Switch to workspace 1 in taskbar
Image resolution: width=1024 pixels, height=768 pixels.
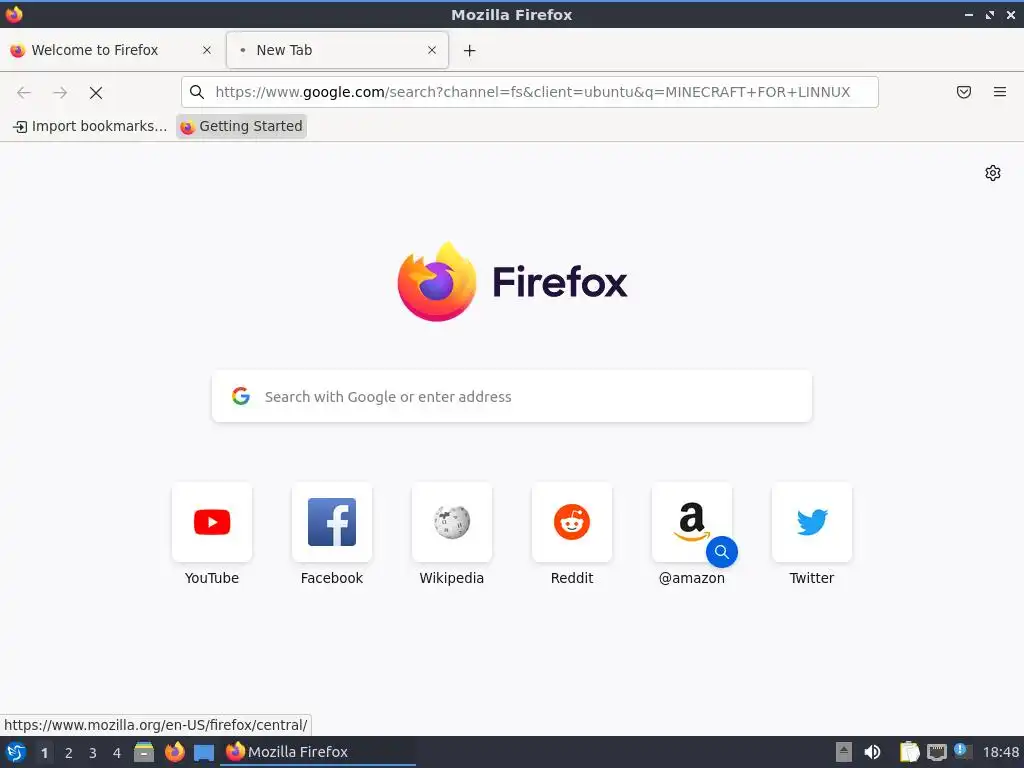[x=44, y=753]
